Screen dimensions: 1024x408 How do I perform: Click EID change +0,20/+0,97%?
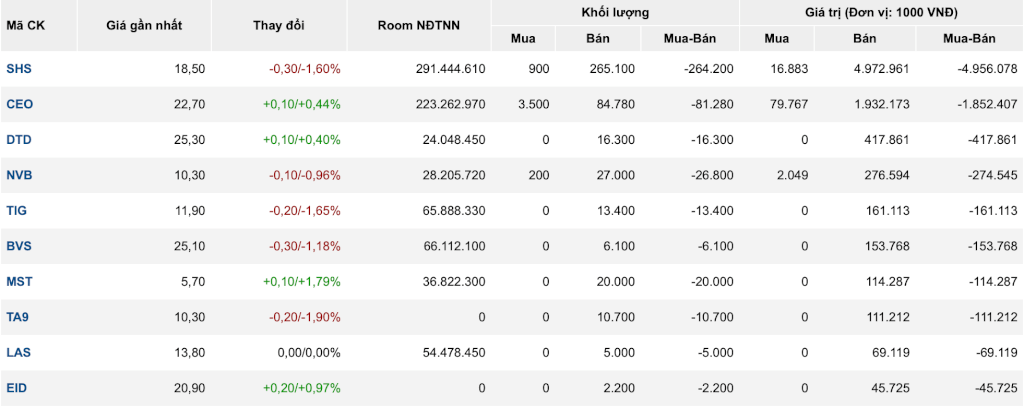pyautogui.click(x=302, y=388)
